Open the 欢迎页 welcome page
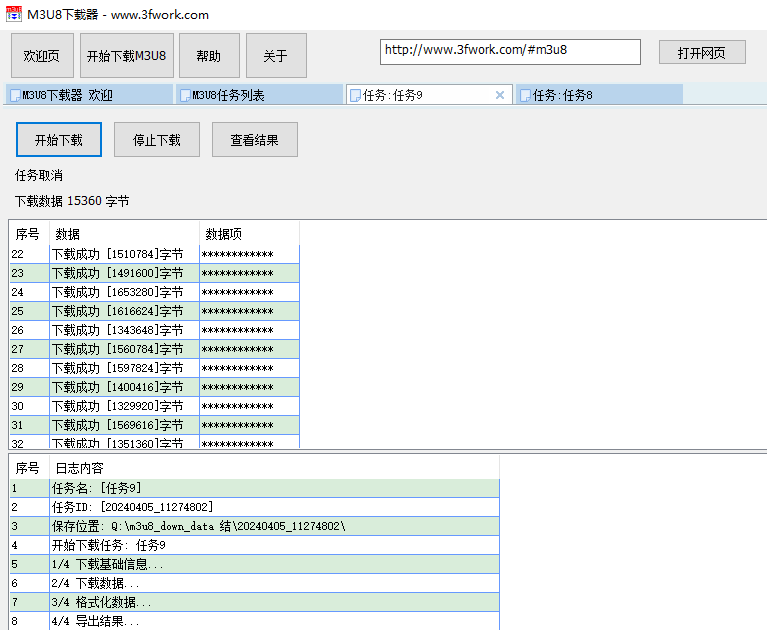 pos(42,56)
